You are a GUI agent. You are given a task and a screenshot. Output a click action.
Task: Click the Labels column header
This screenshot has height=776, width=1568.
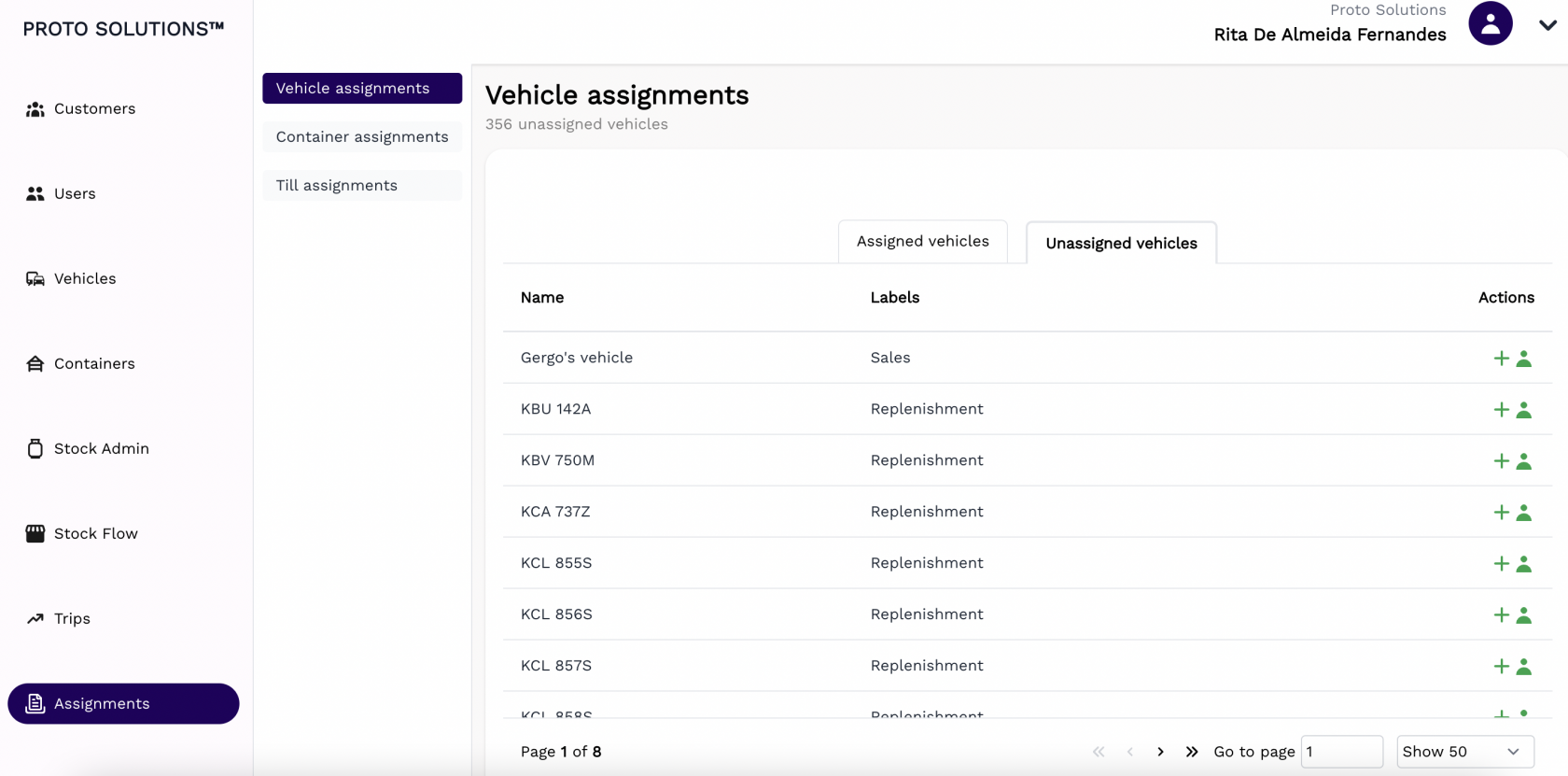click(895, 298)
